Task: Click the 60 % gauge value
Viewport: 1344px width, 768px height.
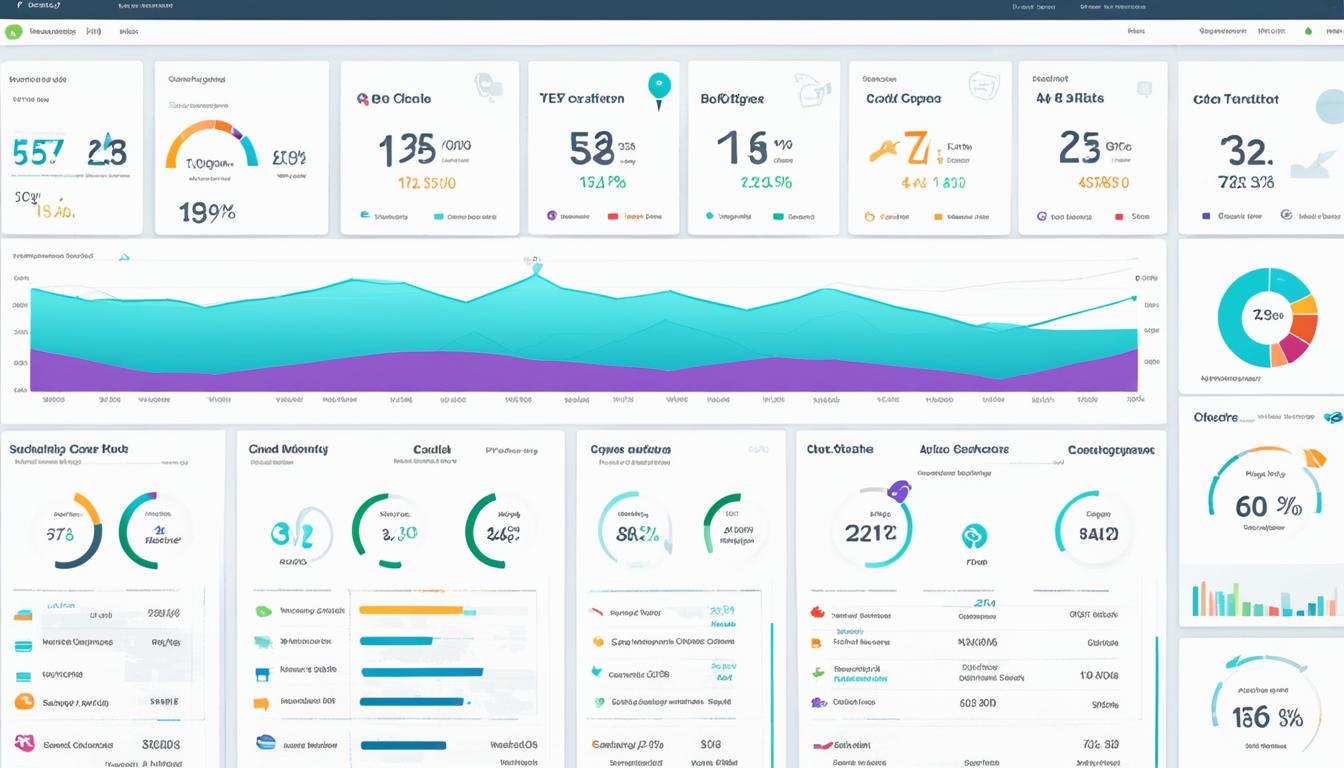Action: pyautogui.click(x=1269, y=506)
